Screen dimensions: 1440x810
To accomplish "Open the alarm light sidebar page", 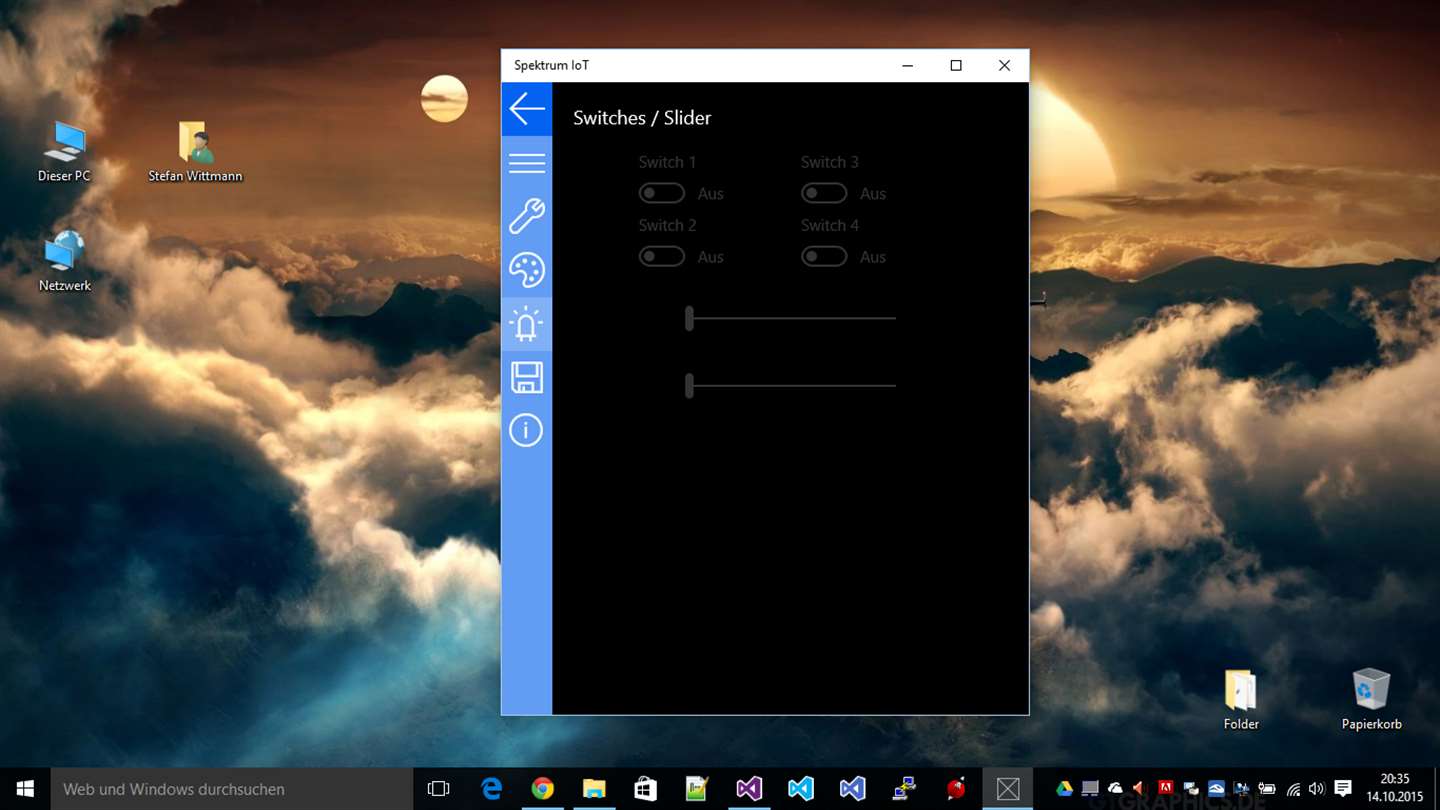I will point(526,324).
